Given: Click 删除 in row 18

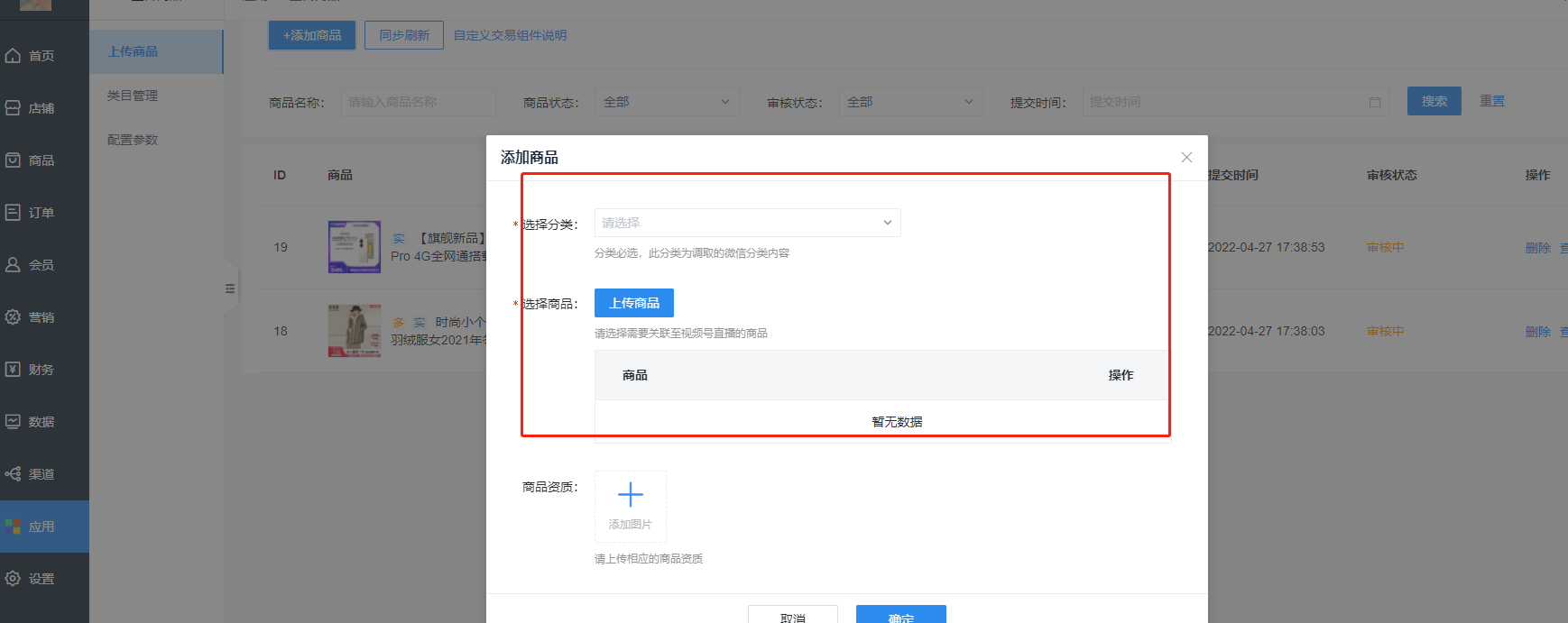Looking at the screenshot, I should [1538, 331].
